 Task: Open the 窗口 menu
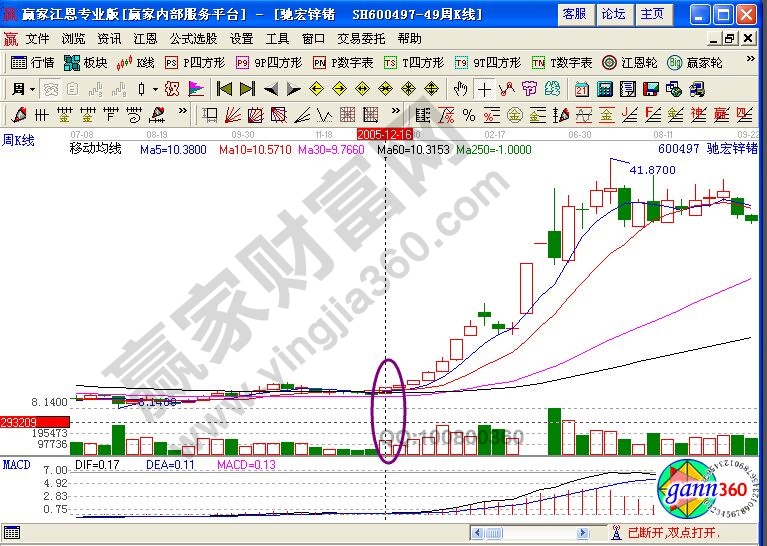click(x=313, y=38)
